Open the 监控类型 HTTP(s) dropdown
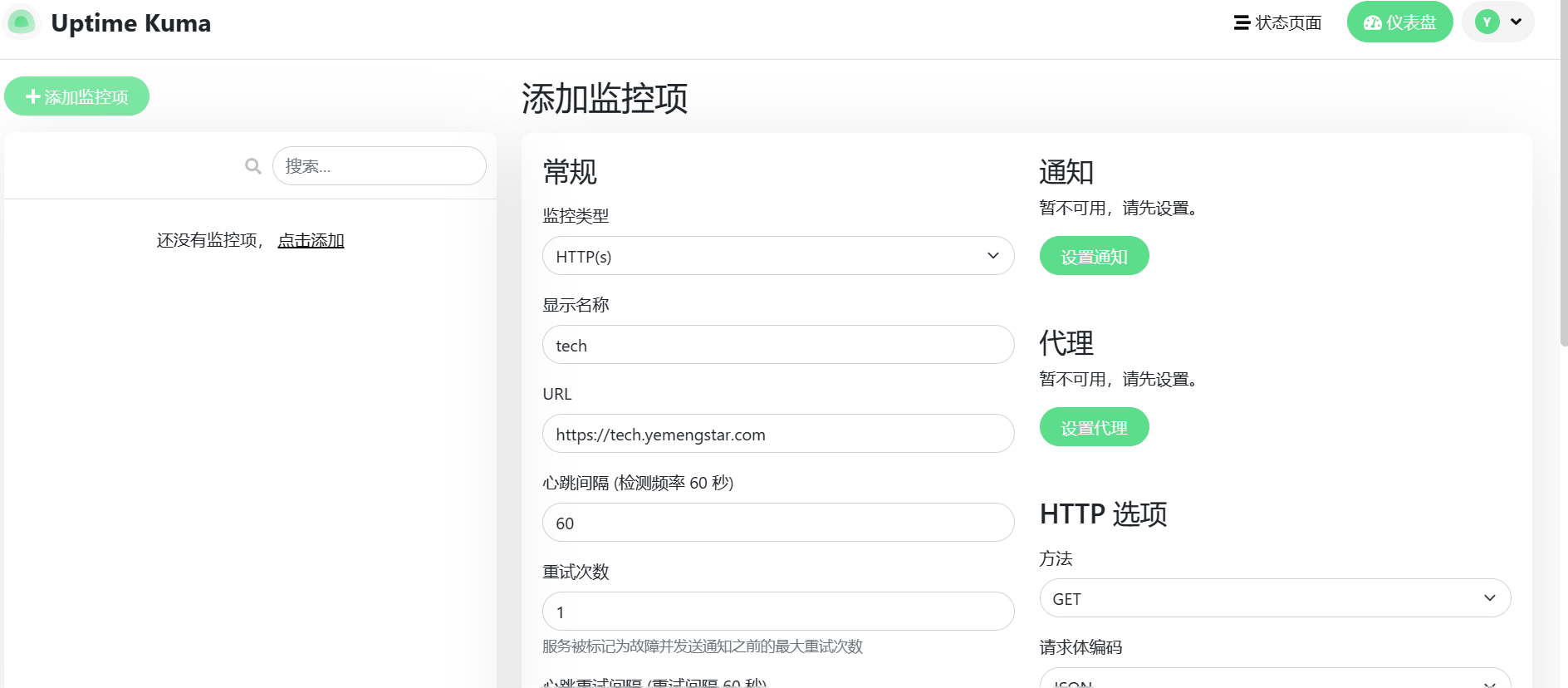Viewport: 1568px width, 688px height. (777, 256)
